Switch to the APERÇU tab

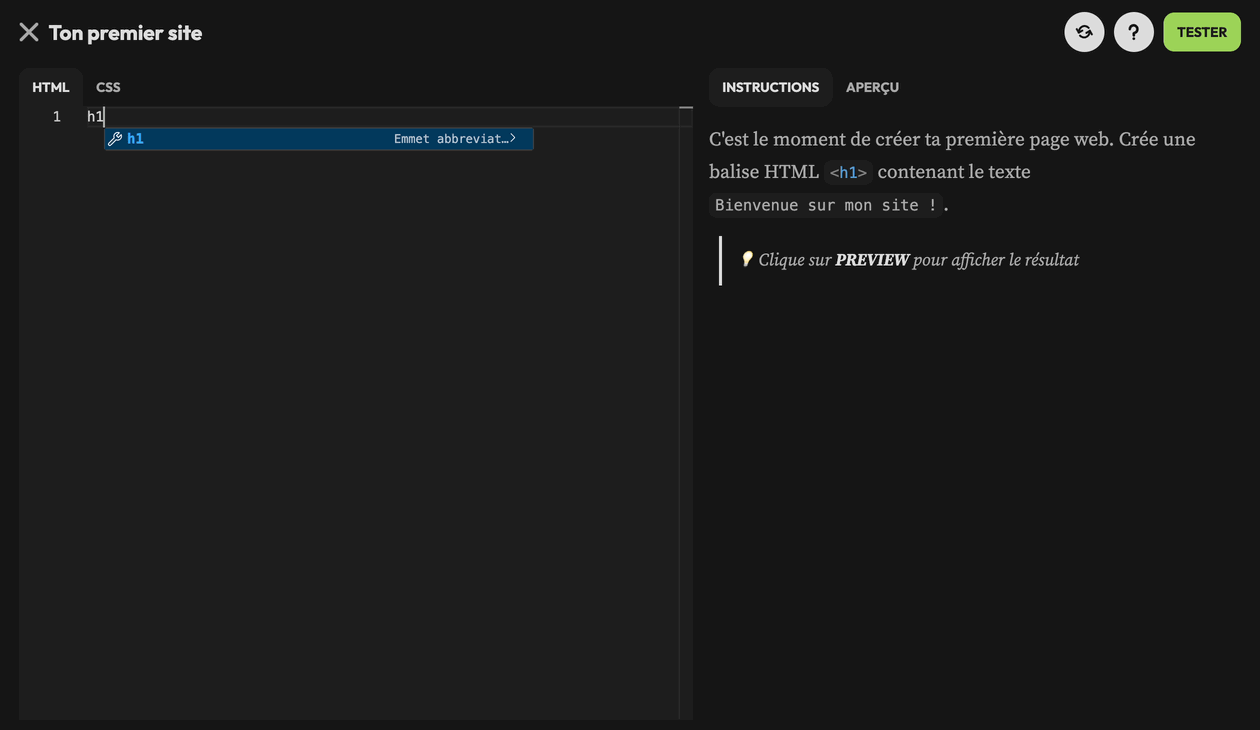[x=872, y=87]
